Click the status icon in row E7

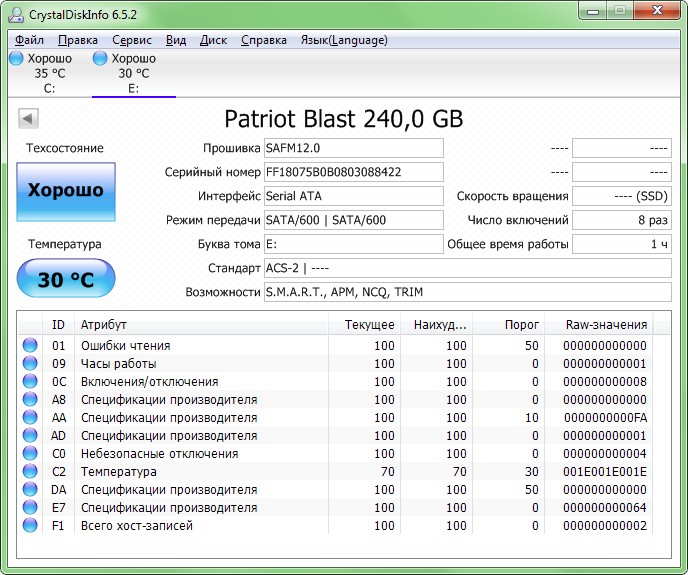30,507
